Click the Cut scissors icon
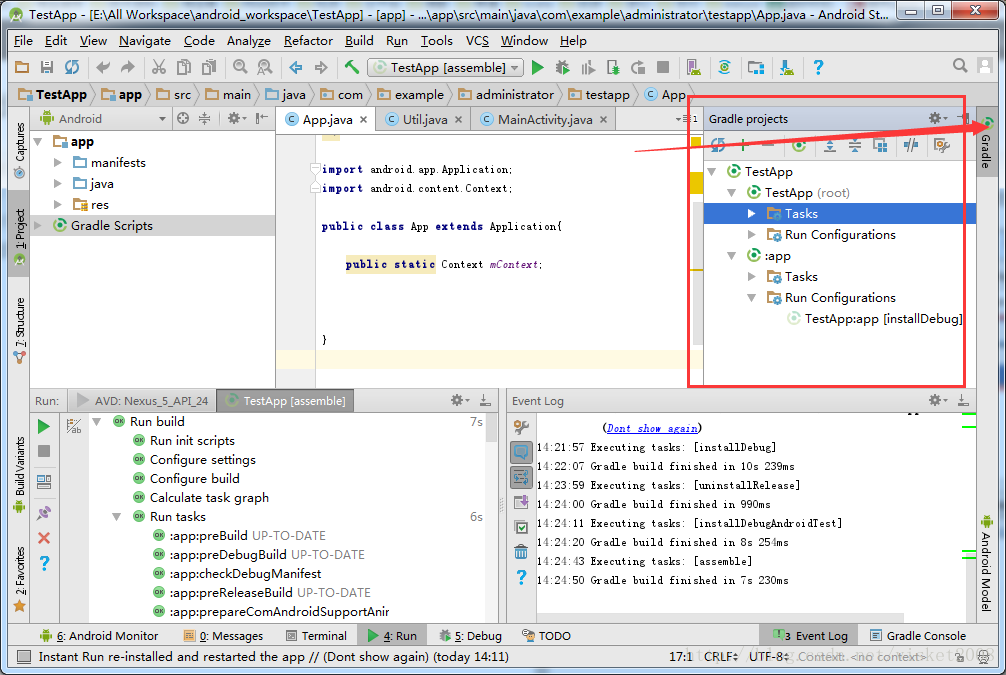This screenshot has width=1006, height=675. 159,67
